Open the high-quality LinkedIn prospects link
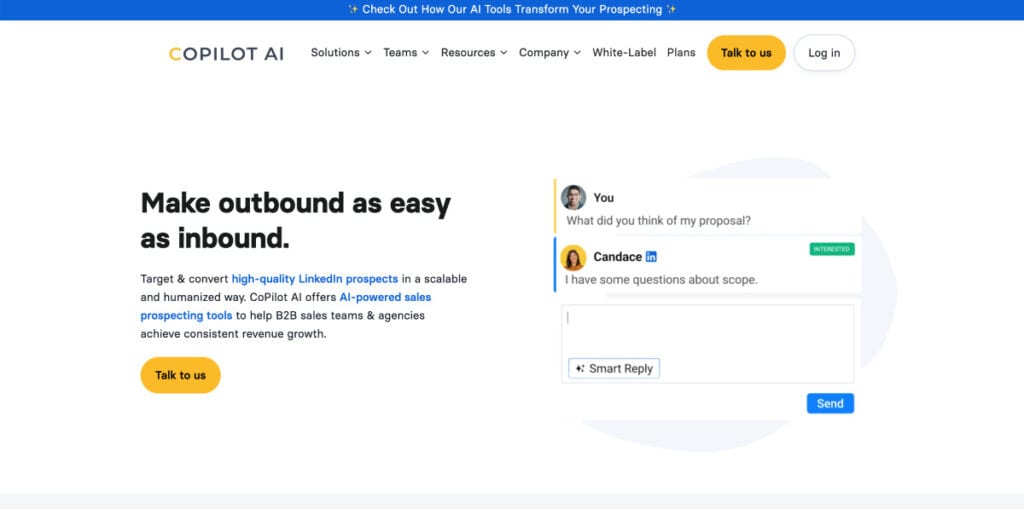 click(315, 278)
